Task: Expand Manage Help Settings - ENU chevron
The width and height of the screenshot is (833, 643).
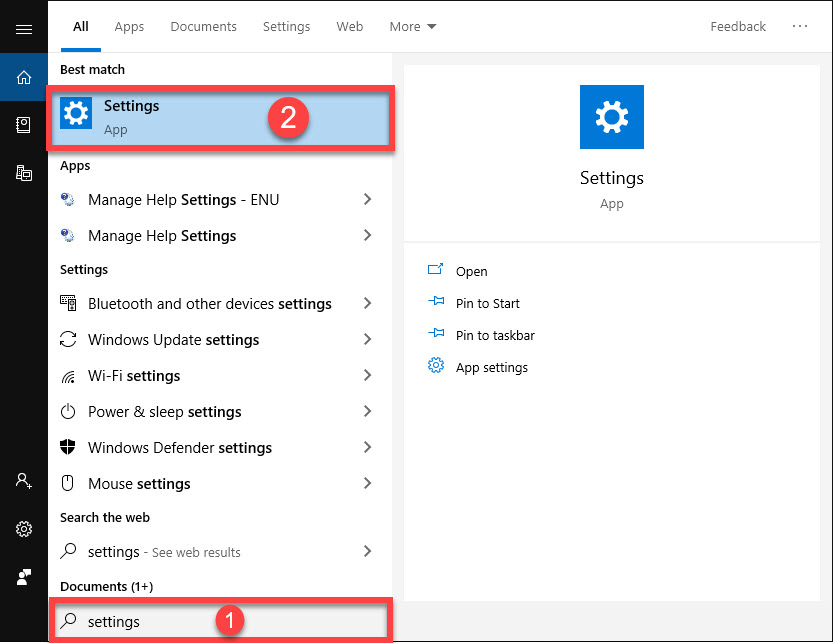Action: pos(367,199)
